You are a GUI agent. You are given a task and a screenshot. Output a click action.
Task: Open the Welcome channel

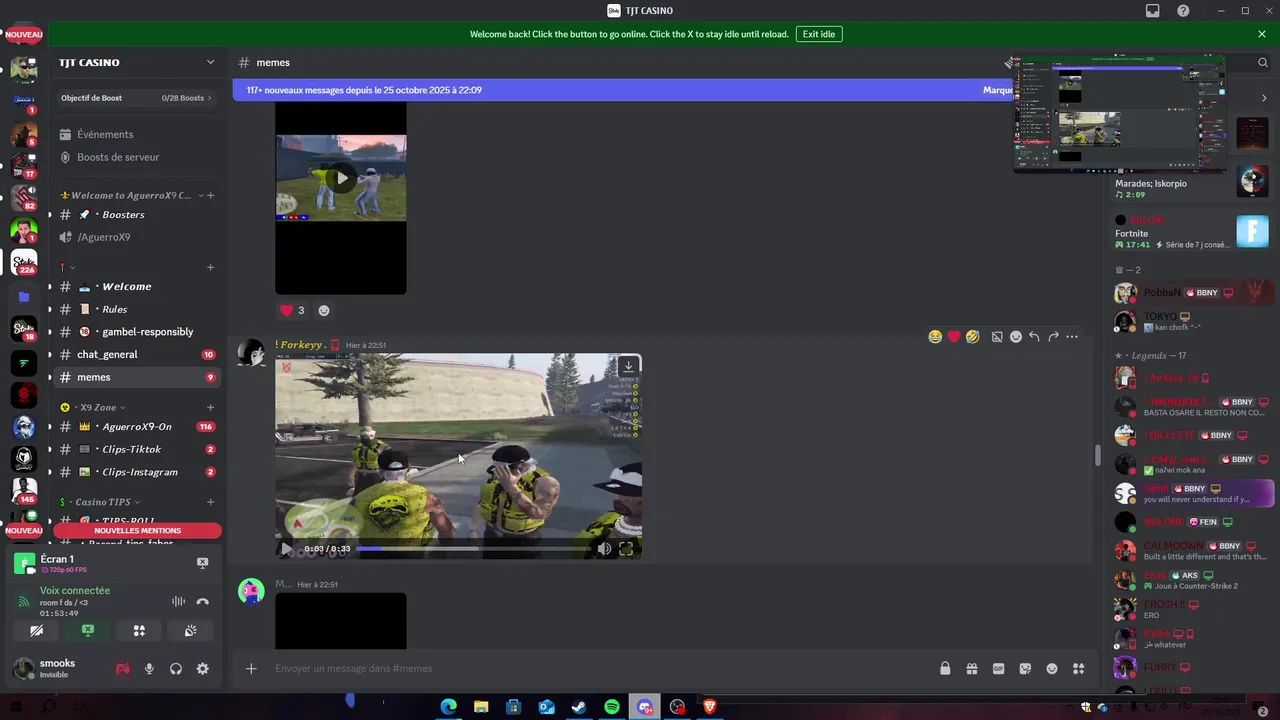click(x=126, y=286)
